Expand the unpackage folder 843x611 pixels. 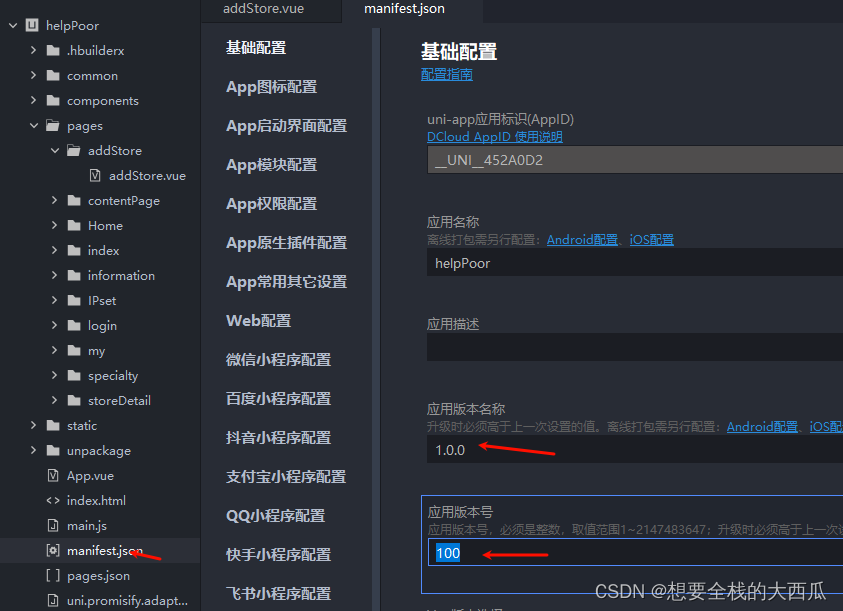[x=31, y=450]
